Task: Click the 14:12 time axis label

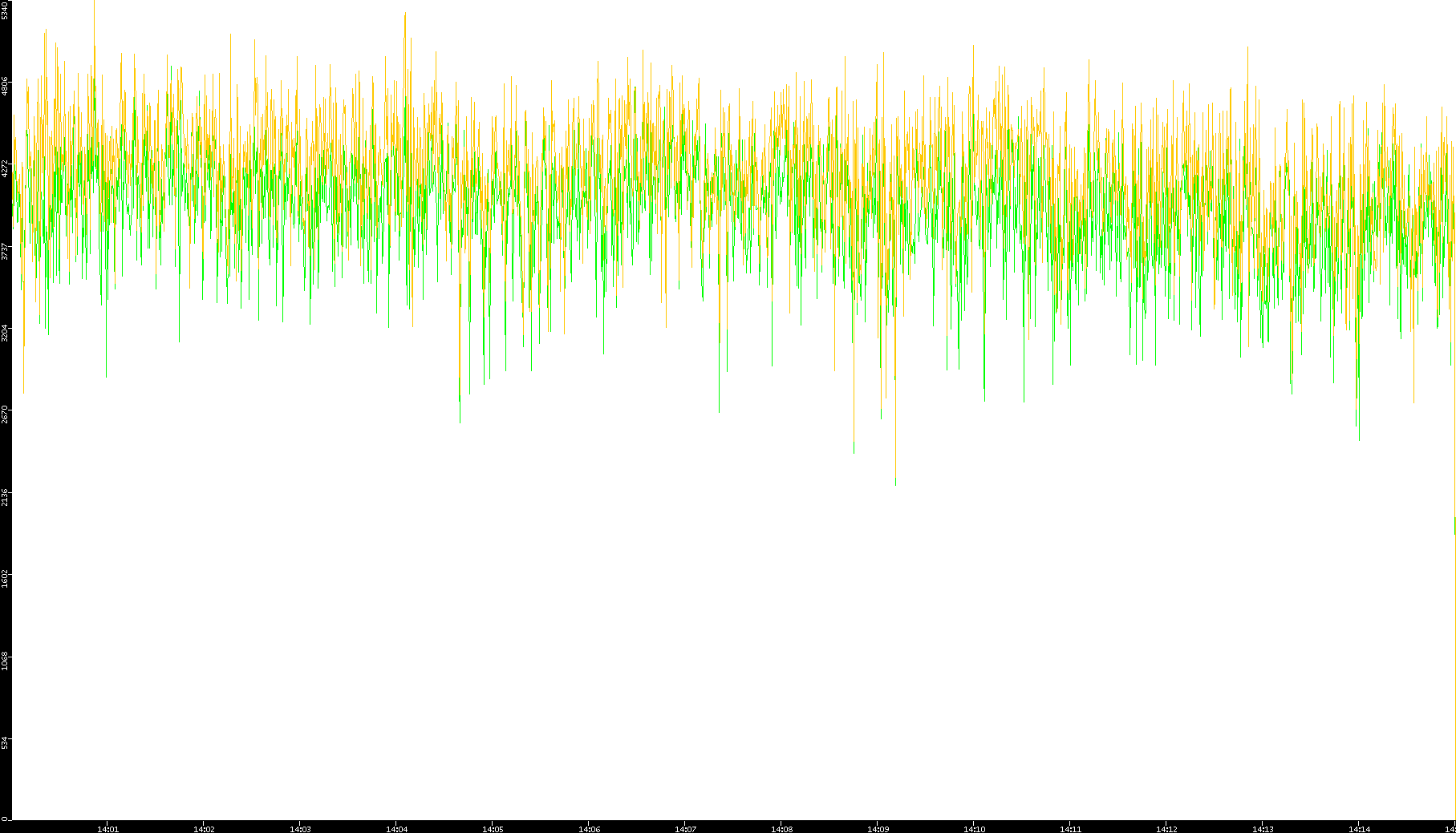Action: [x=1166, y=829]
